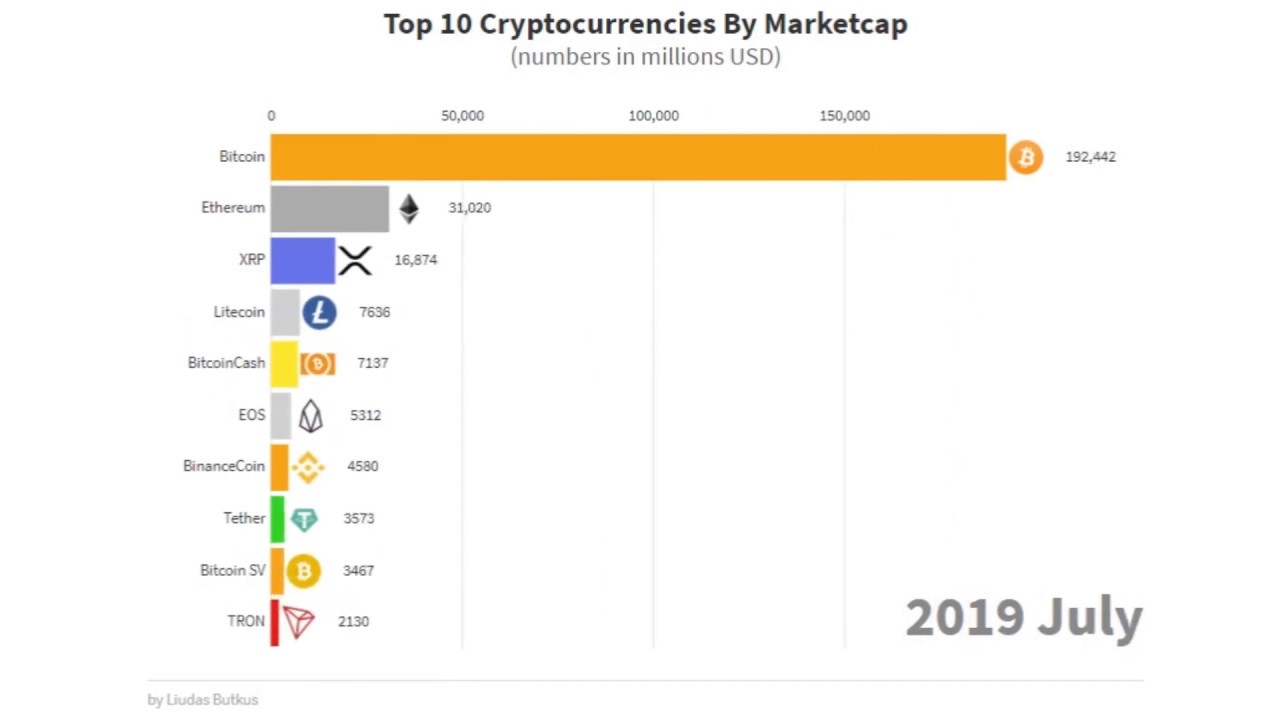
Task: Click the gray Ethereum bar
Action: 329,208
